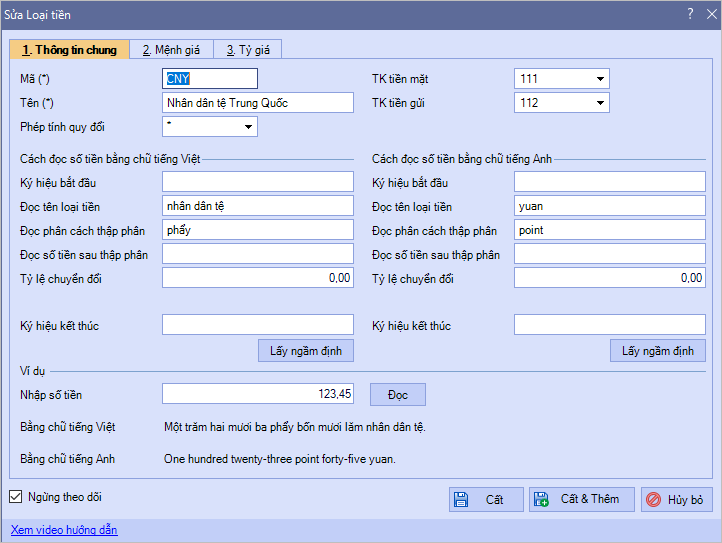Image resolution: width=722 pixels, height=543 pixels.
Task: Open the Phép tính quy đổi dropdown
Action: (x=247, y=126)
